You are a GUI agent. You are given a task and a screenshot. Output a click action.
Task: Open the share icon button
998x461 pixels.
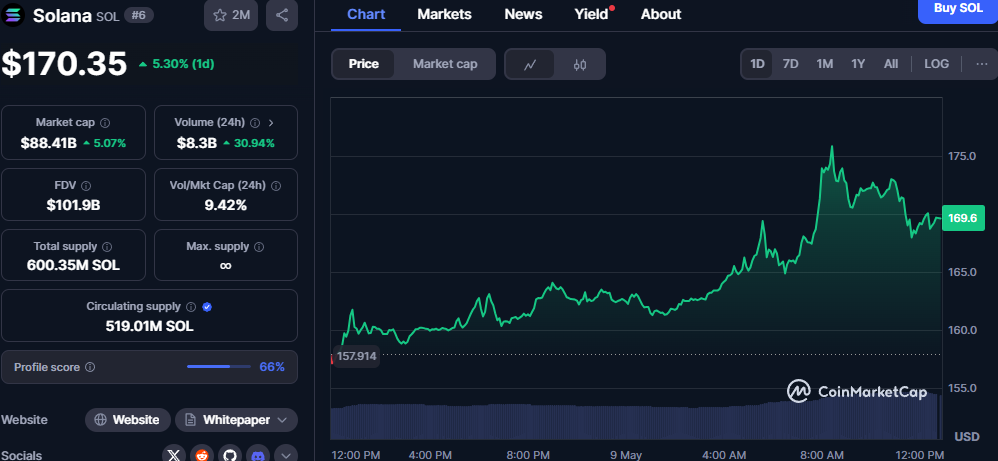tap(282, 15)
